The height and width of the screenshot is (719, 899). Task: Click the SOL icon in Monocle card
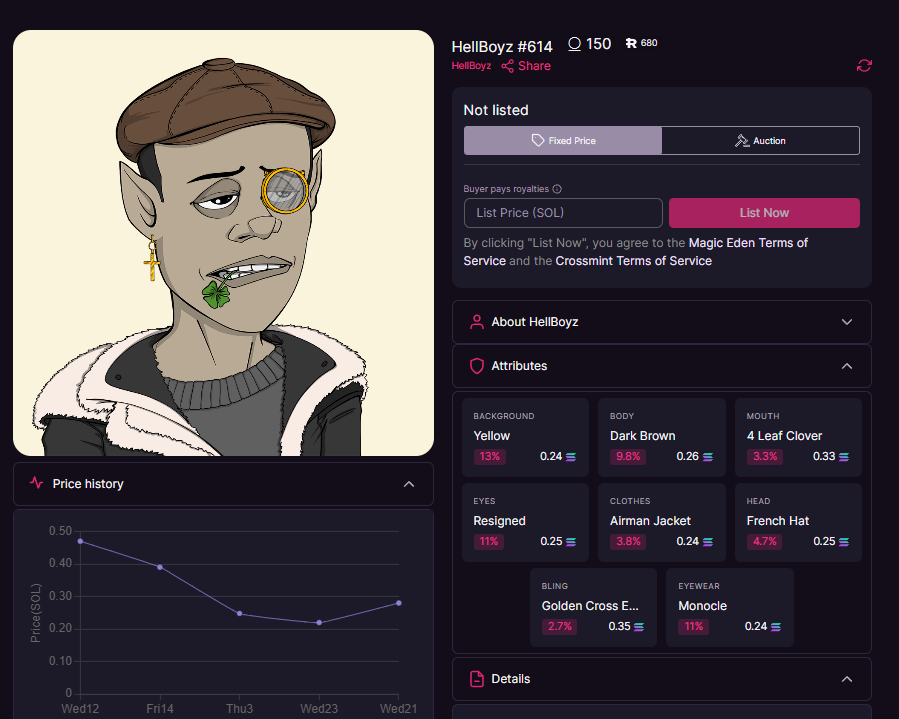776,627
